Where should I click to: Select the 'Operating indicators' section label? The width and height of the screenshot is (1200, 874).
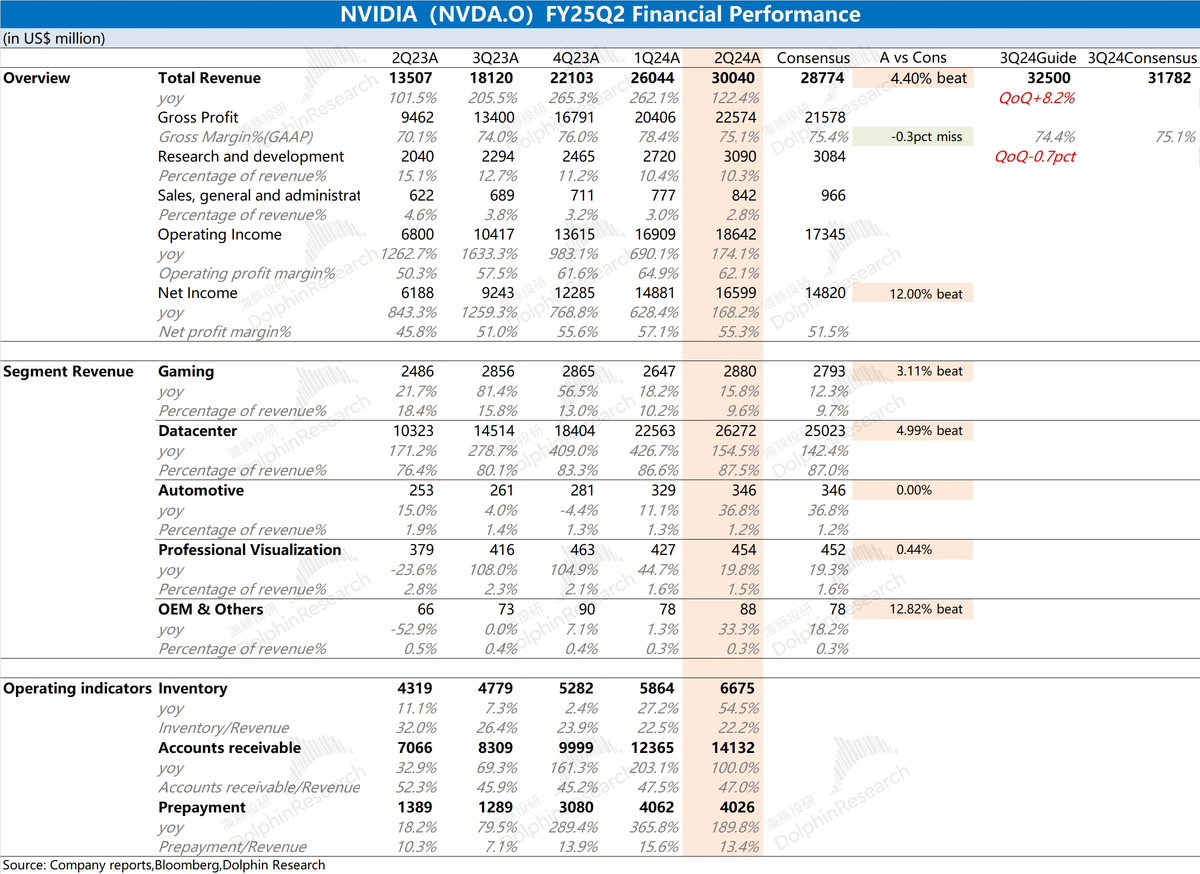pos(77,688)
